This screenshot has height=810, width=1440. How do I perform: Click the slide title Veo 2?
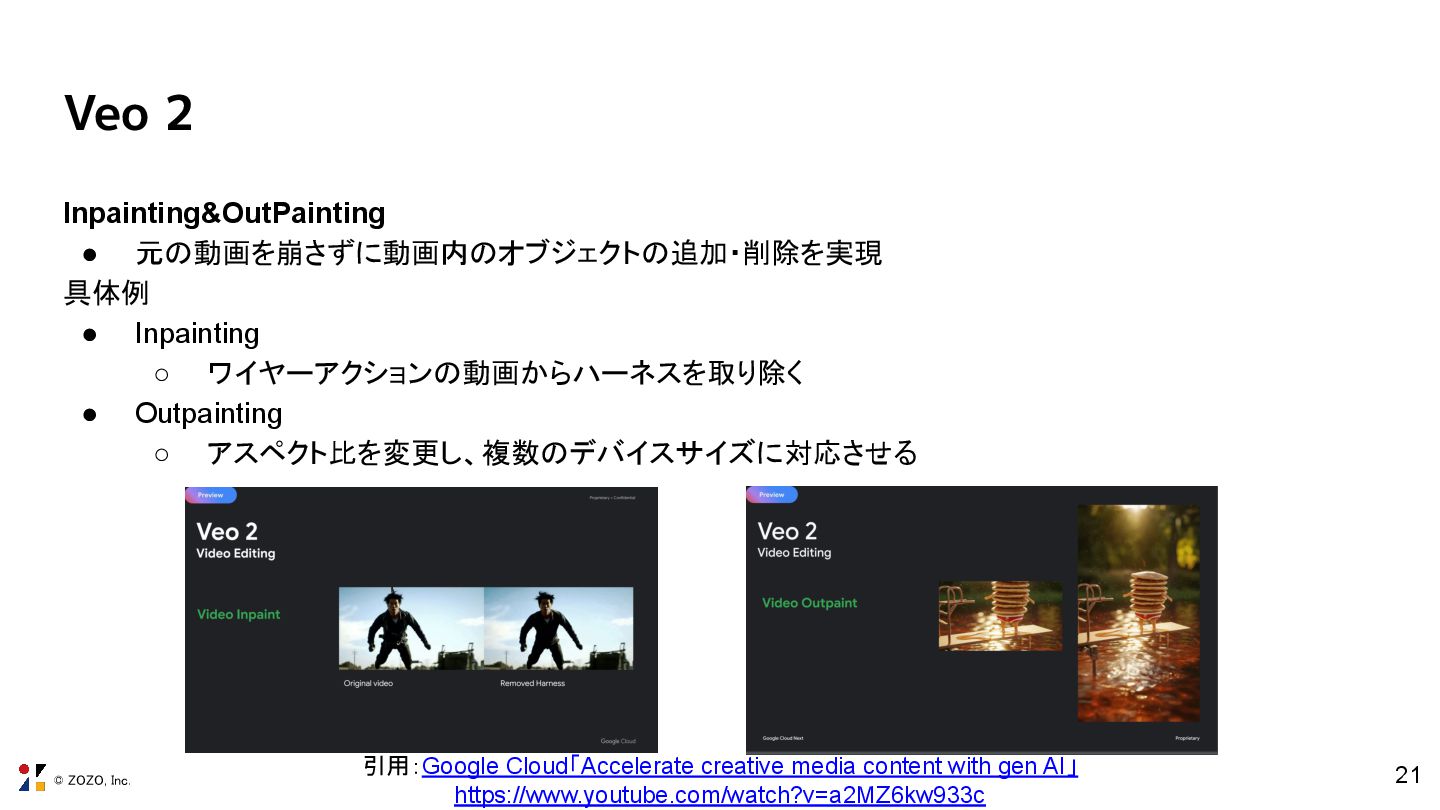point(128,113)
